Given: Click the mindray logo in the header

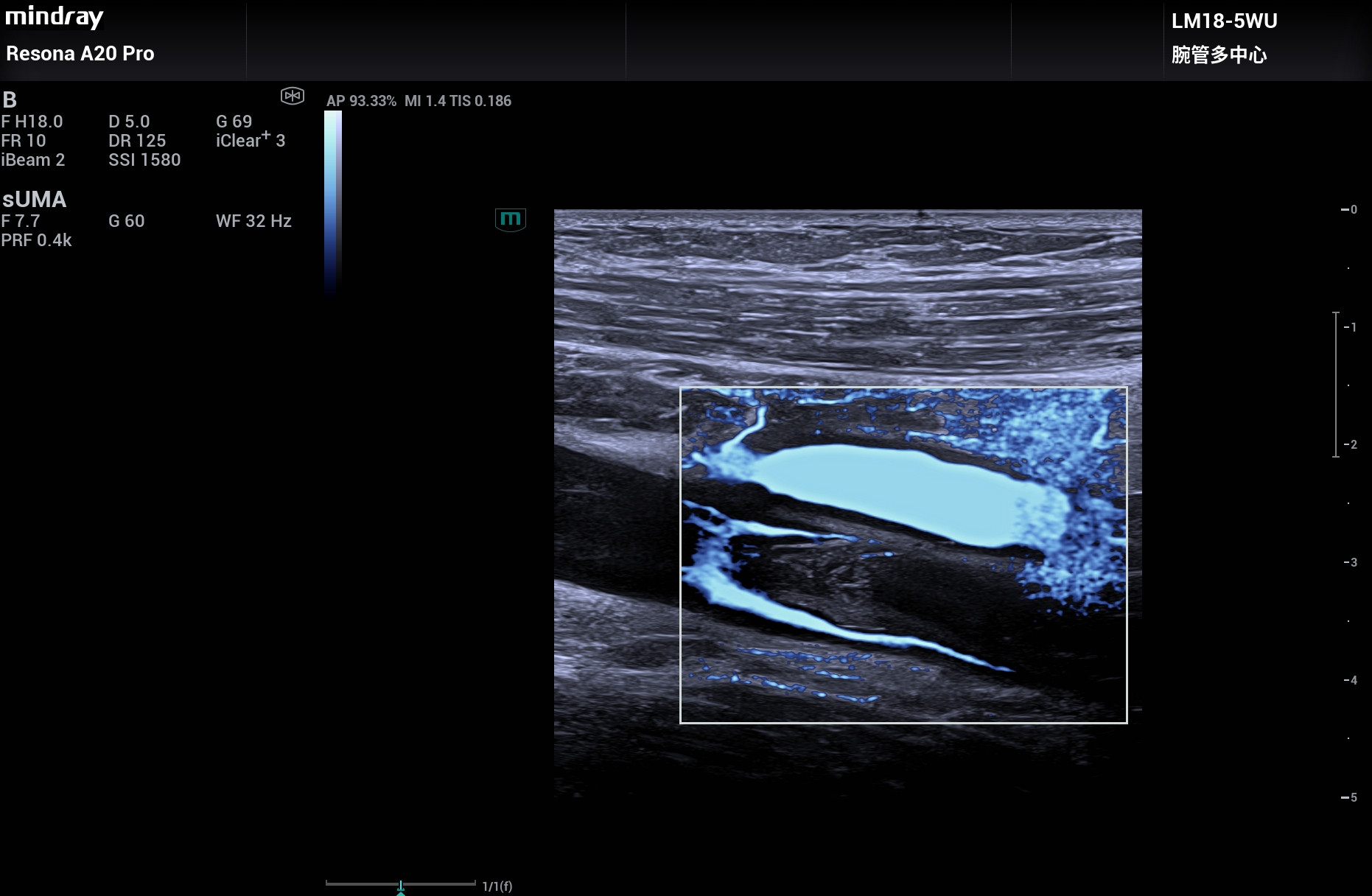Looking at the screenshot, I should pos(55,16).
